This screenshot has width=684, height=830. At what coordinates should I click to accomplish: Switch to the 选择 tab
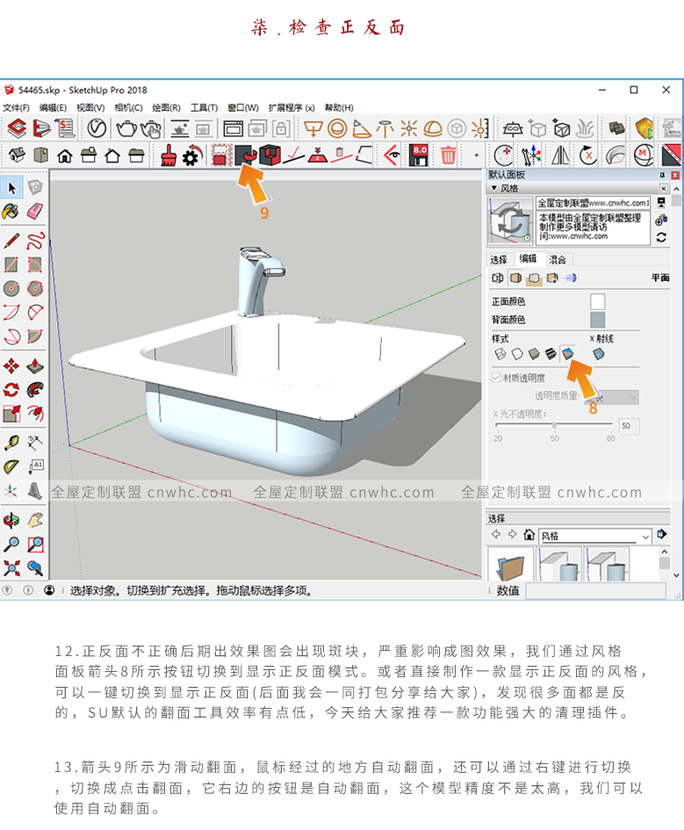point(498,259)
